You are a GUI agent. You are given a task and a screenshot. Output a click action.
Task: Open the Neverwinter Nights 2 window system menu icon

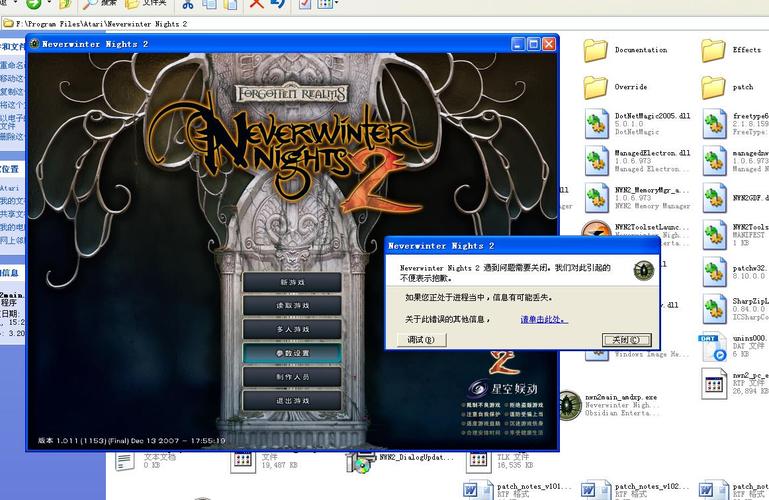click(x=35, y=44)
